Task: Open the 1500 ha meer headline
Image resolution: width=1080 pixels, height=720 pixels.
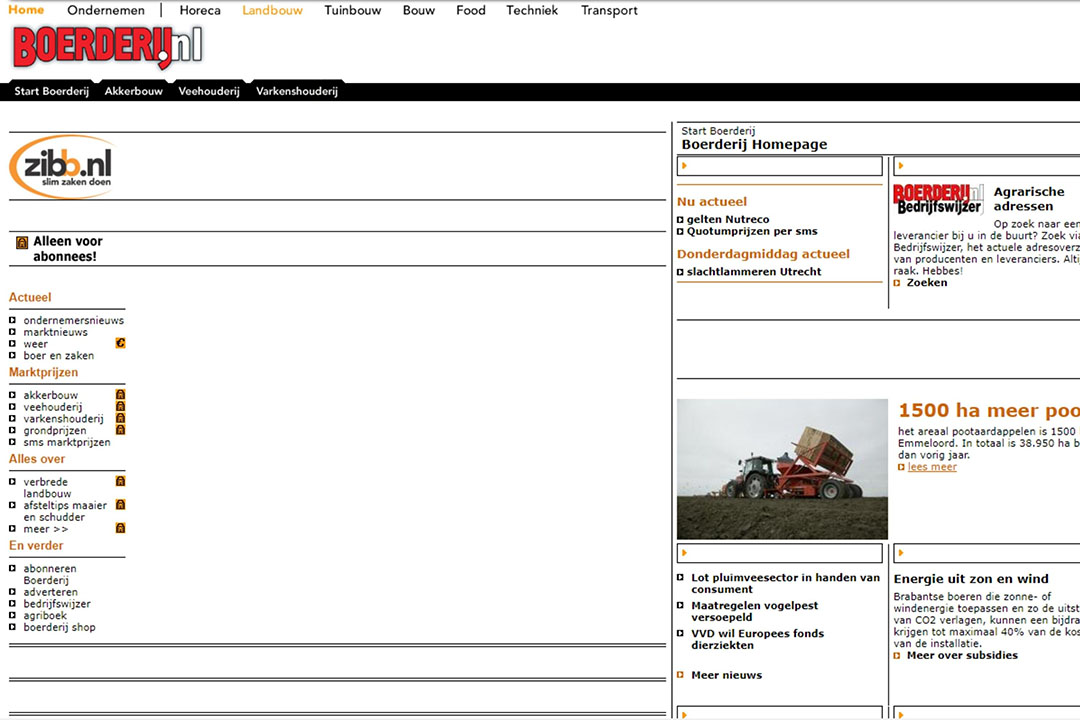Action: [x=989, y=411]
